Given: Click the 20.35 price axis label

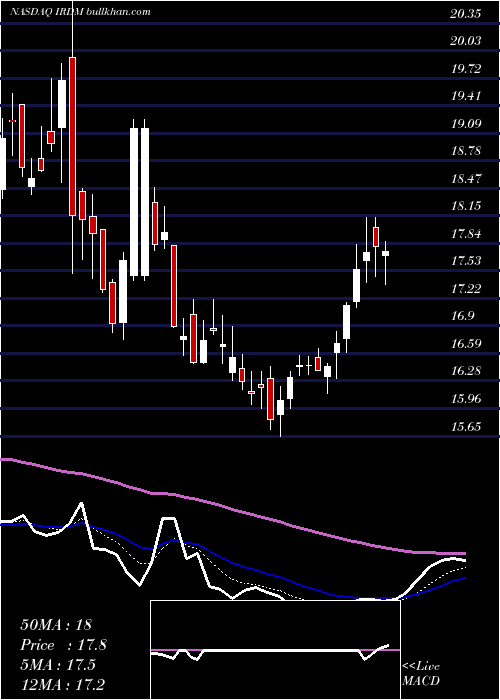Looking at the screenshot, I should pos(466,14).
